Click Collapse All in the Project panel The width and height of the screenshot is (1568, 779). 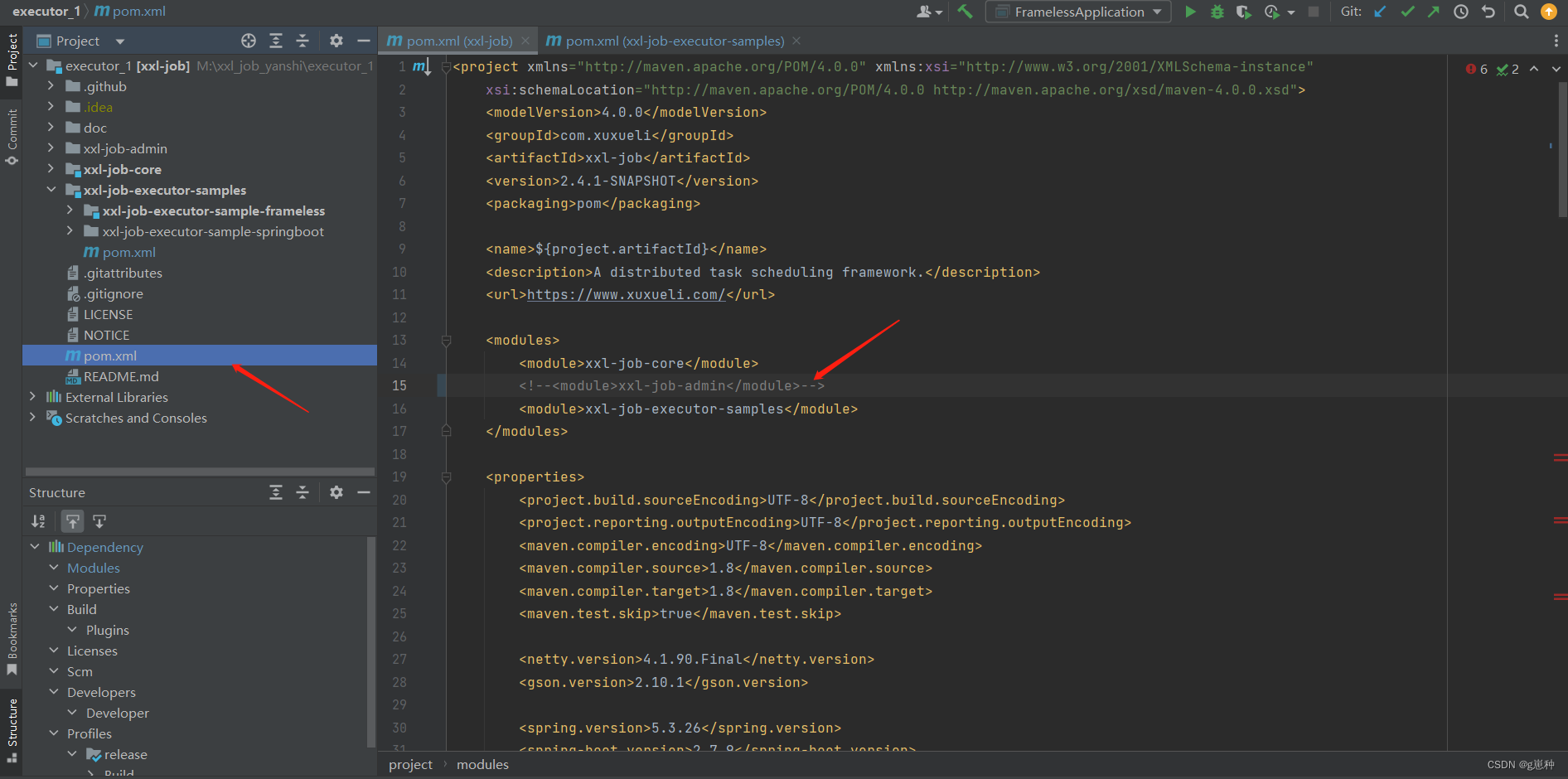point(302,41)
